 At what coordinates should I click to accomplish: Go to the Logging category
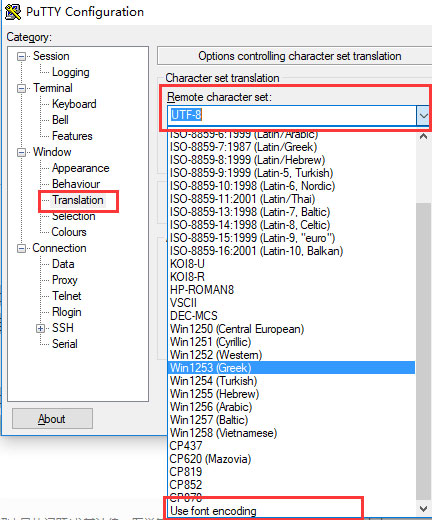coord(71,72)
